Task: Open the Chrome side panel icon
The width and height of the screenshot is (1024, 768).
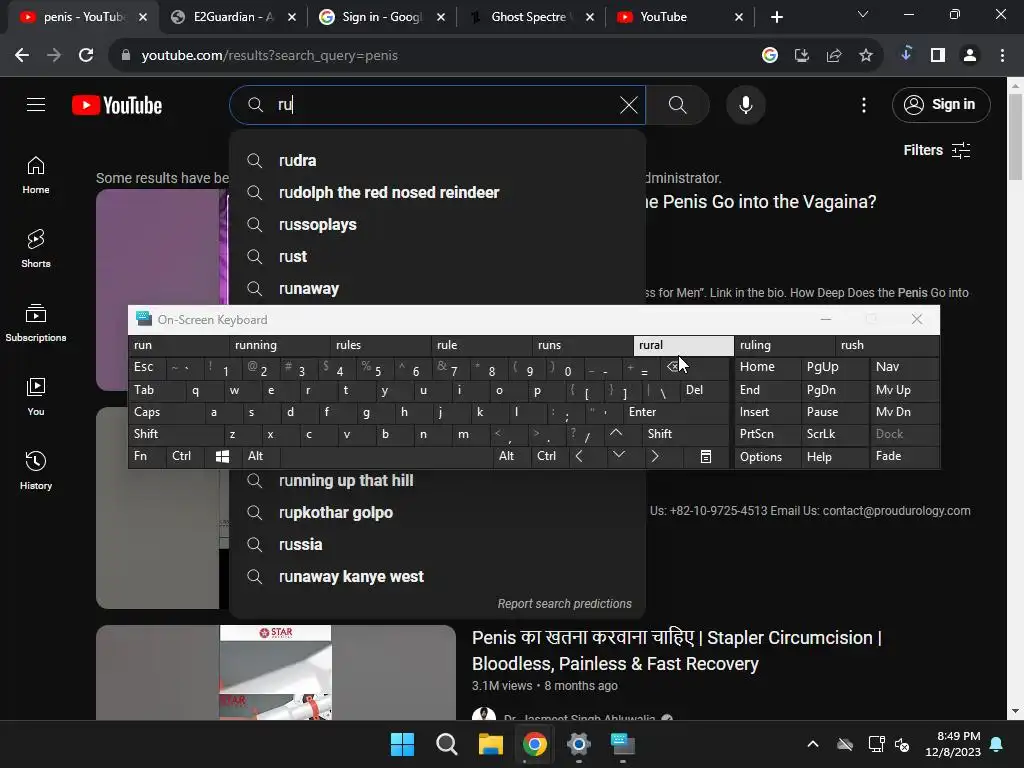Action: [938, 56]
